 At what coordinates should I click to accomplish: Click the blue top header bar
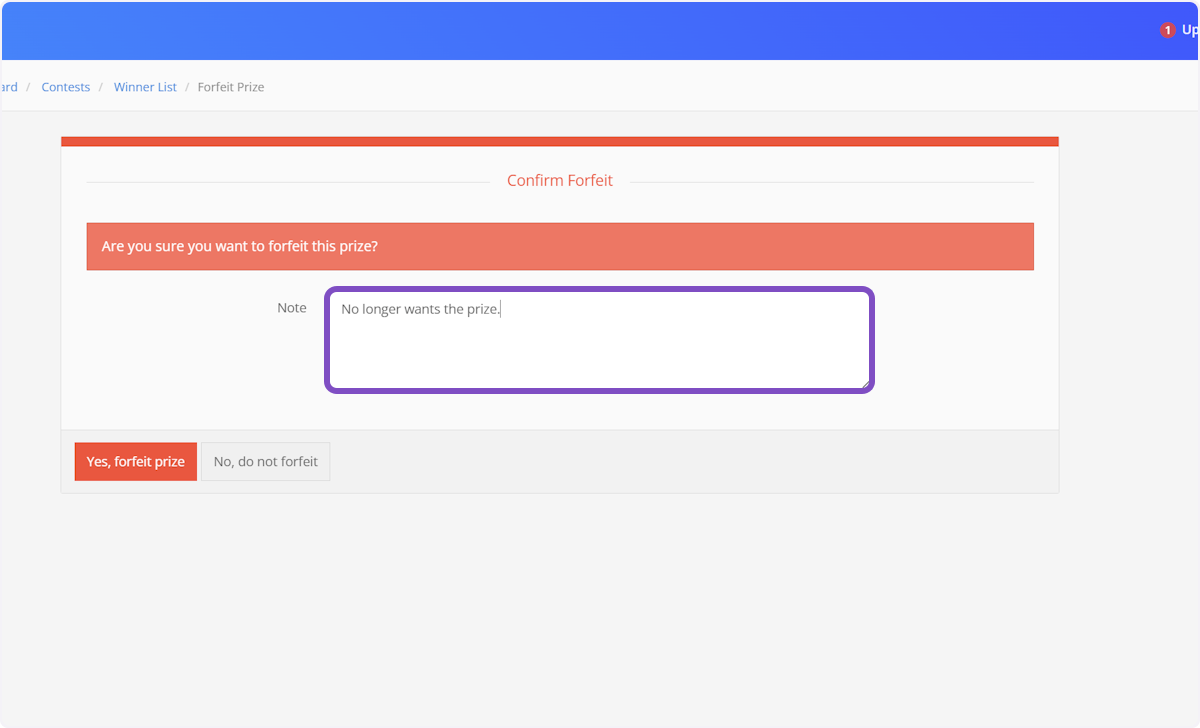600,30
